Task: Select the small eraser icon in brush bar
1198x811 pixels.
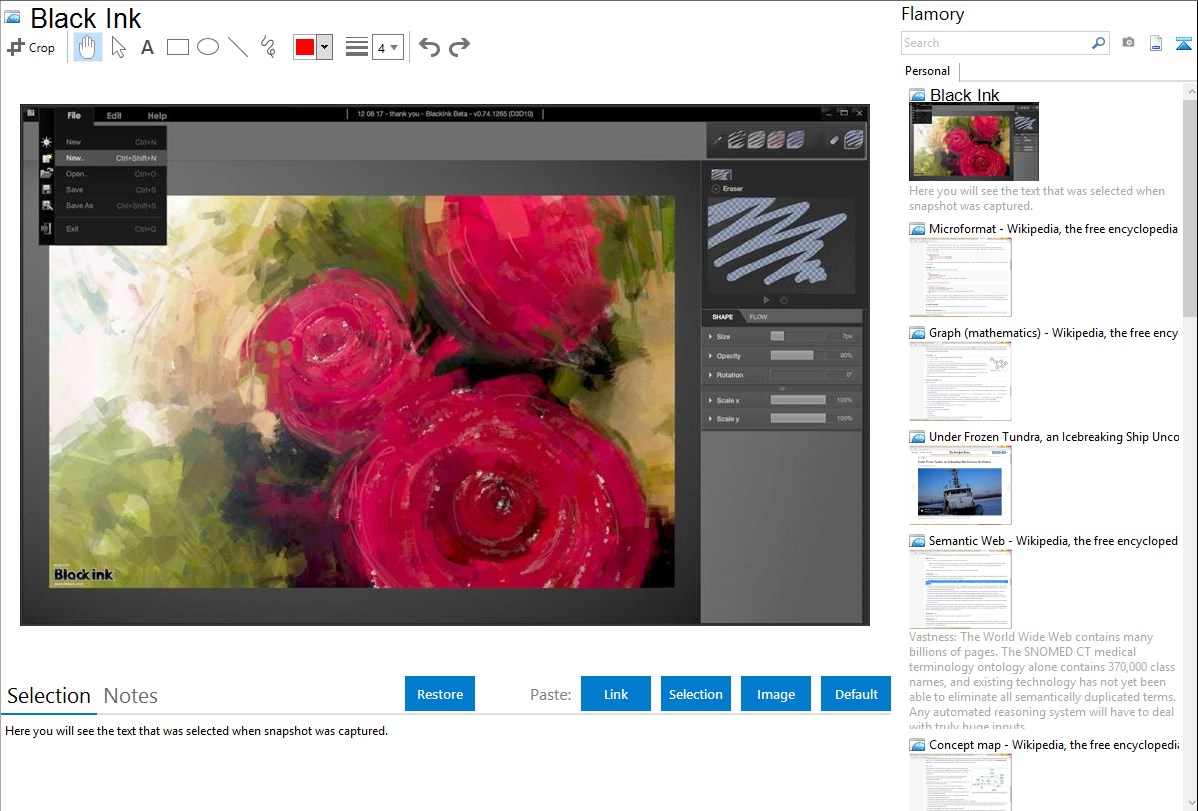Action: point(834,140)
